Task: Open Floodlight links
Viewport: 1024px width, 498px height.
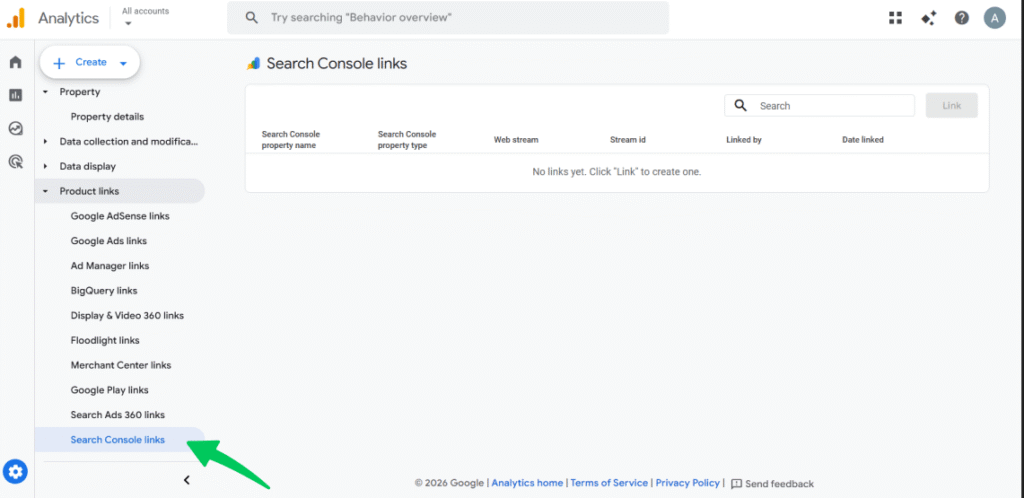Action: [105, 340]
